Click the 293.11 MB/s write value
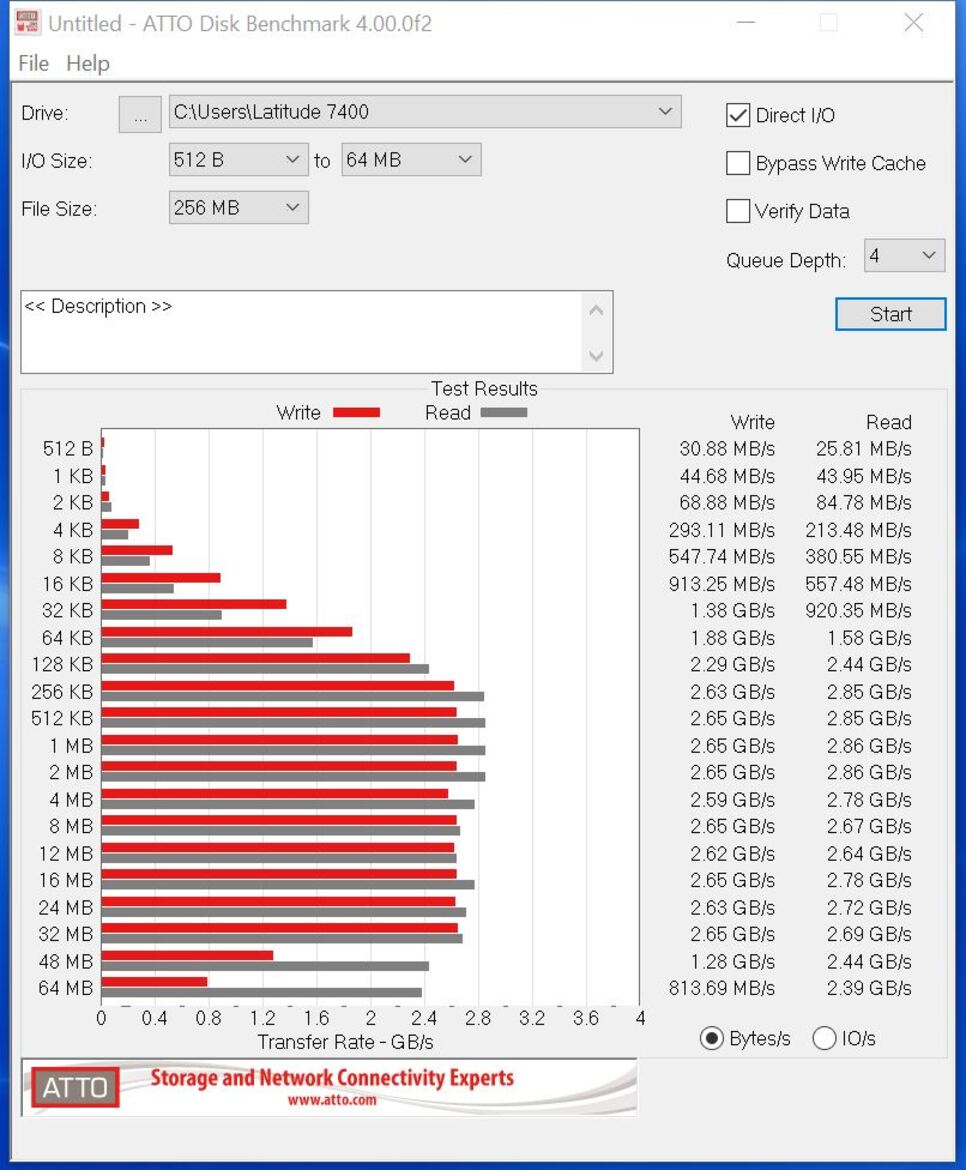The image size is (966, 1170). point(721,530)
